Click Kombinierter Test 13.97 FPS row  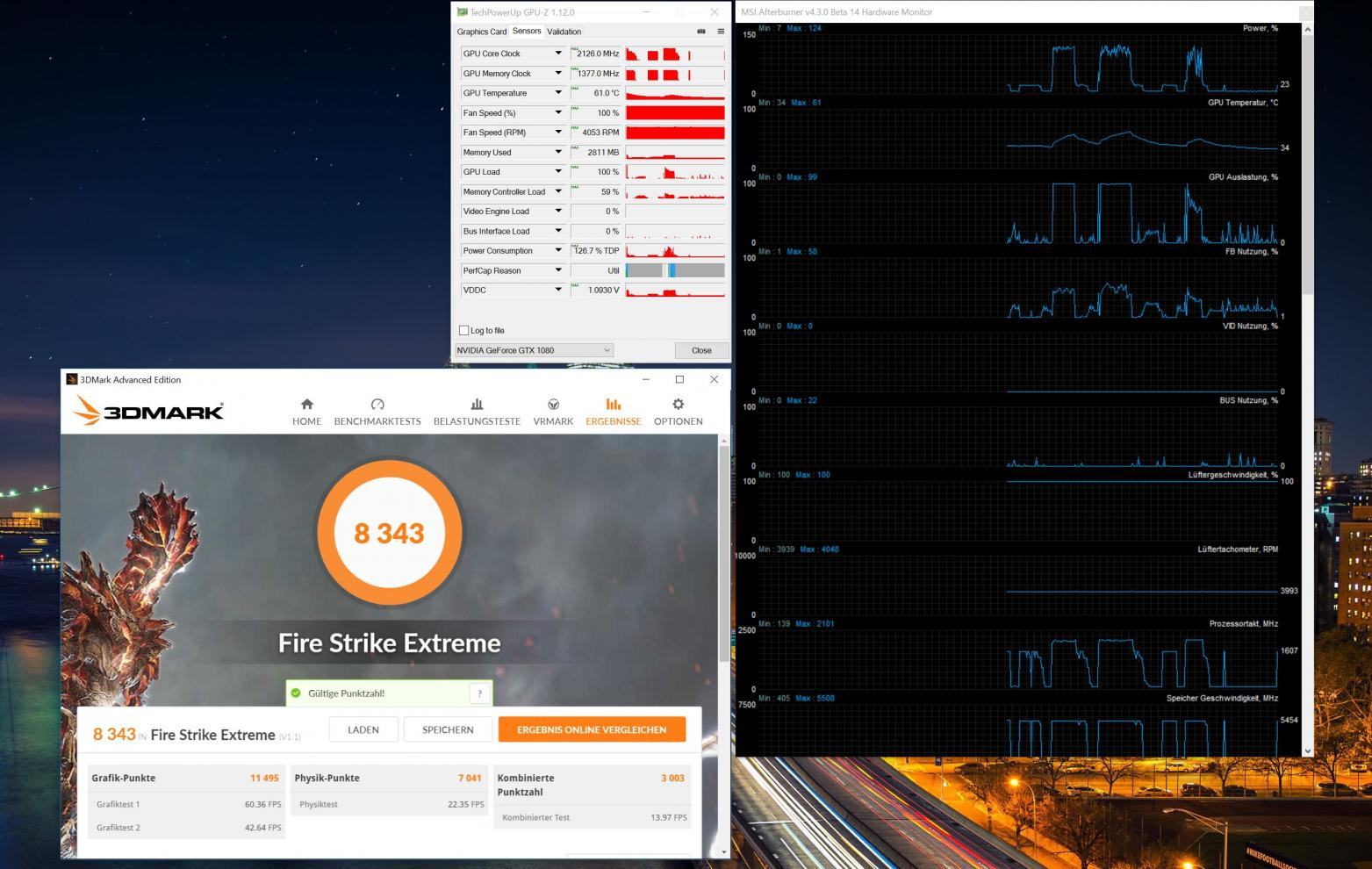593,817
